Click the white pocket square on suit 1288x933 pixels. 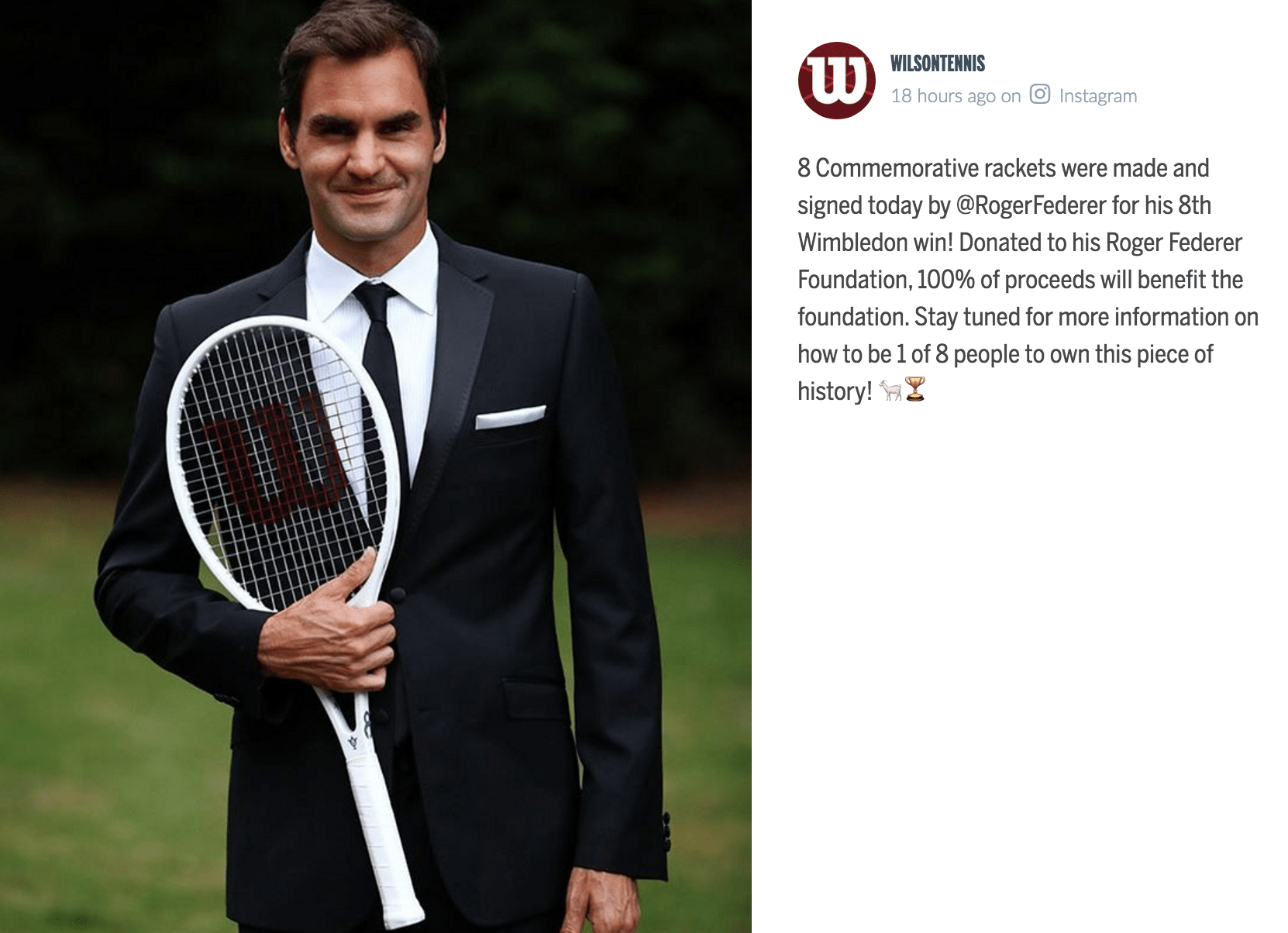(x=510, y=416)
